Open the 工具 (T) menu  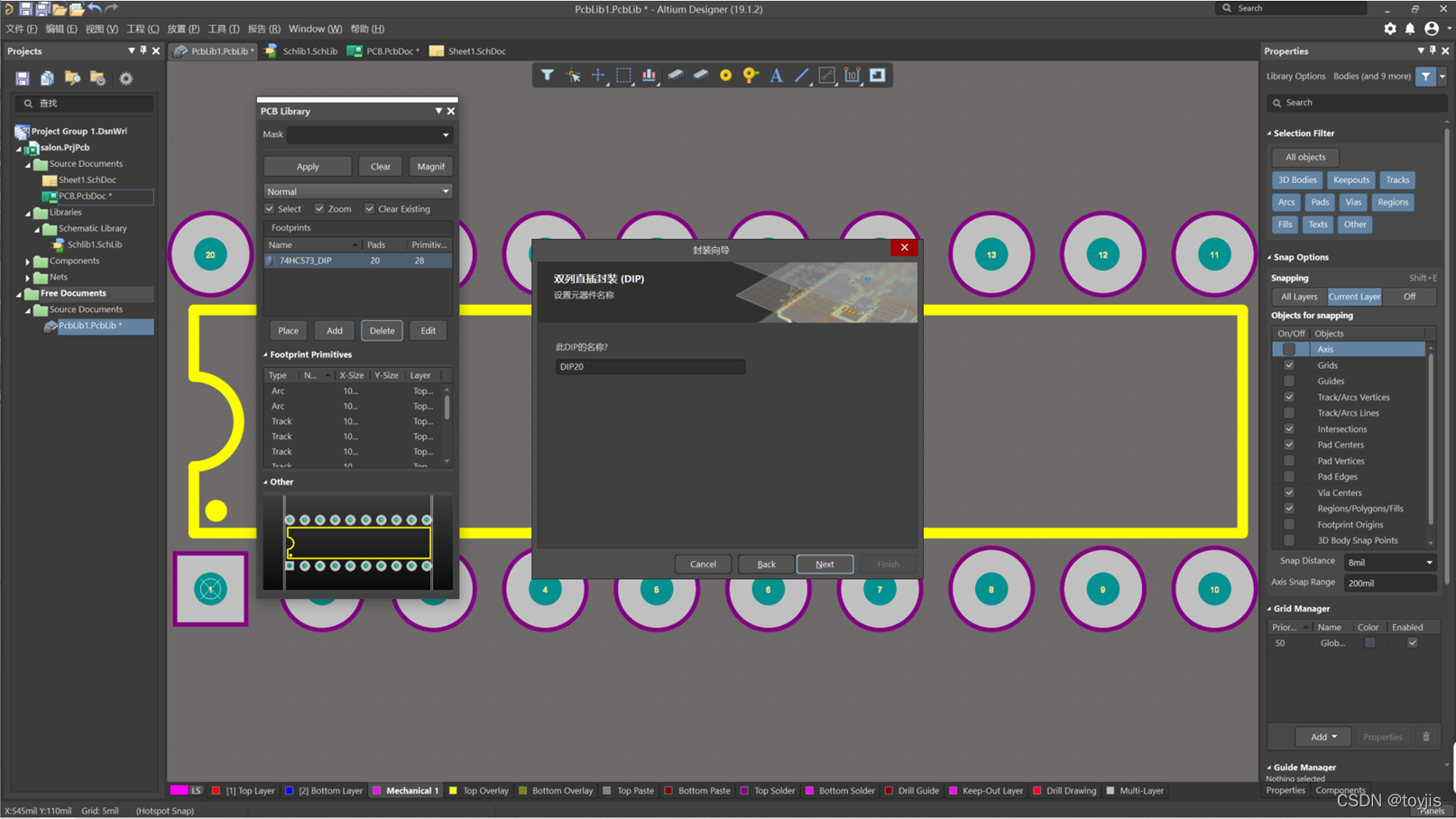[x=224, y=29]
